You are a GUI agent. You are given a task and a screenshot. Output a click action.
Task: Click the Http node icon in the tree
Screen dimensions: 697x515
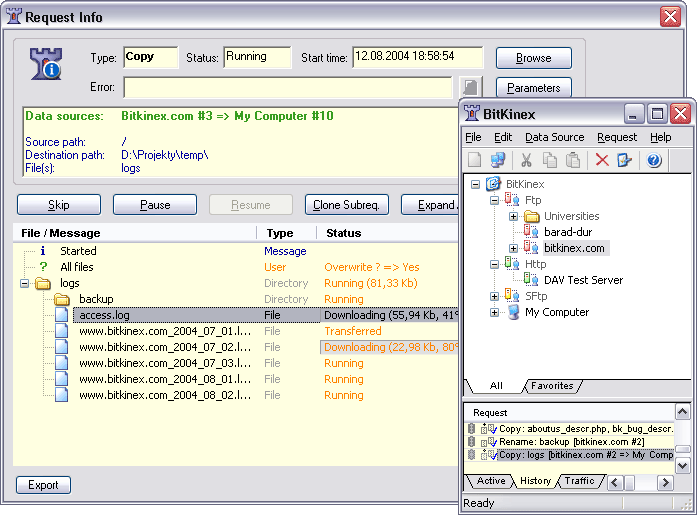(x=512, y=263)
